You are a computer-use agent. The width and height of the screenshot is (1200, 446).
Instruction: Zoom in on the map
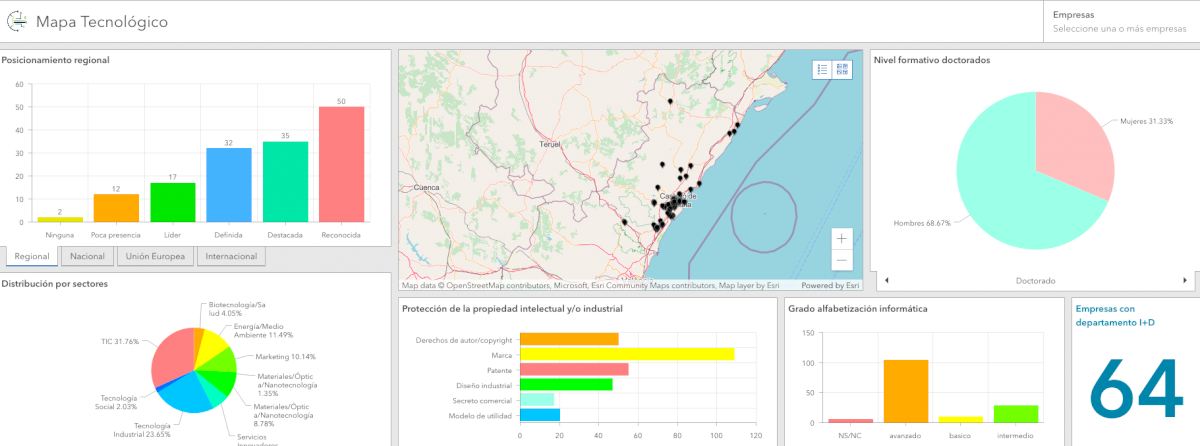(841, 239)
